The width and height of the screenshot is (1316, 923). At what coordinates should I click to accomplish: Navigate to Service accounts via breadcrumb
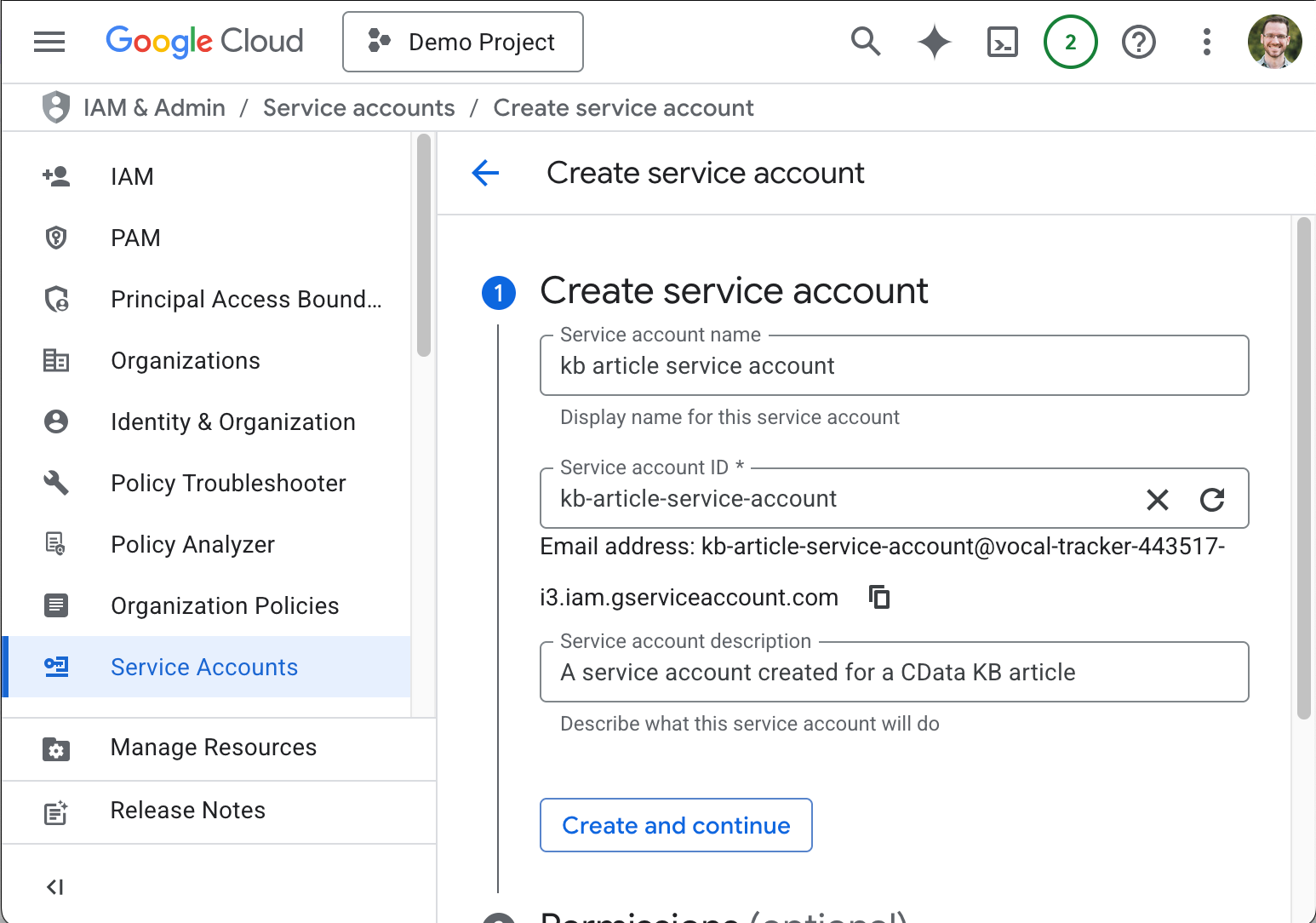(x=358, y=107)
